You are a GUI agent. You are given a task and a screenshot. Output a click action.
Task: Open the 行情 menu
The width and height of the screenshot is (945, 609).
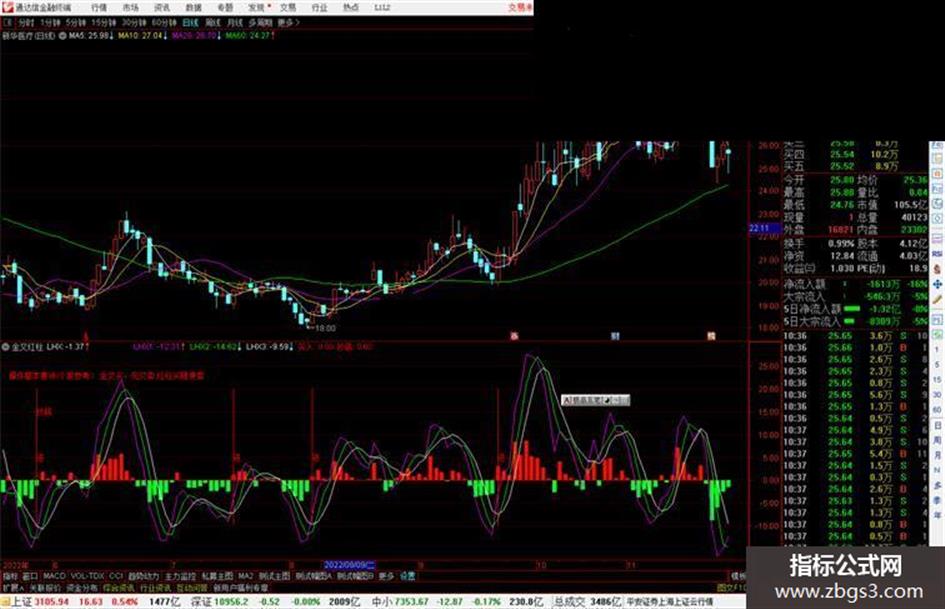pos(99,8)
